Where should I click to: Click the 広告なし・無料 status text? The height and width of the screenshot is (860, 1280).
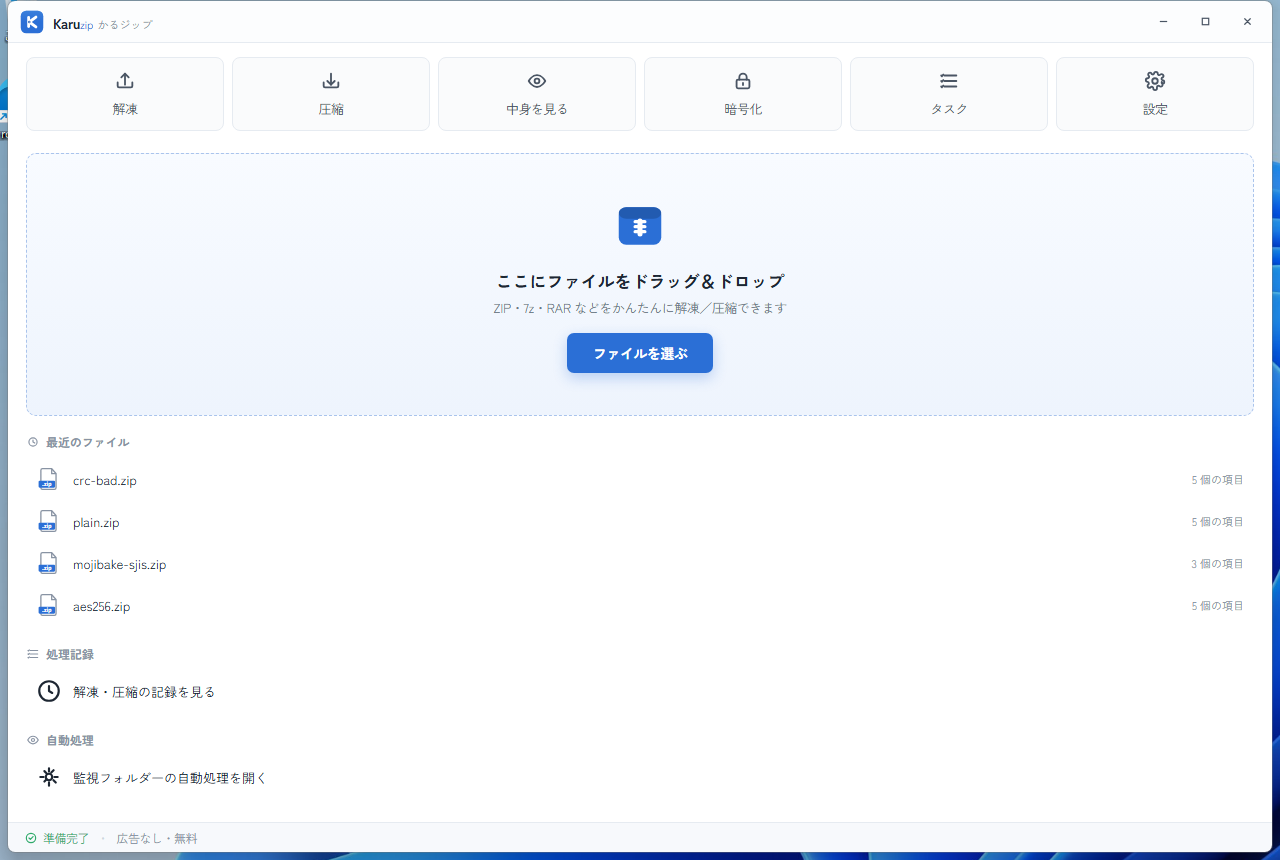click(x=157, y=839)
